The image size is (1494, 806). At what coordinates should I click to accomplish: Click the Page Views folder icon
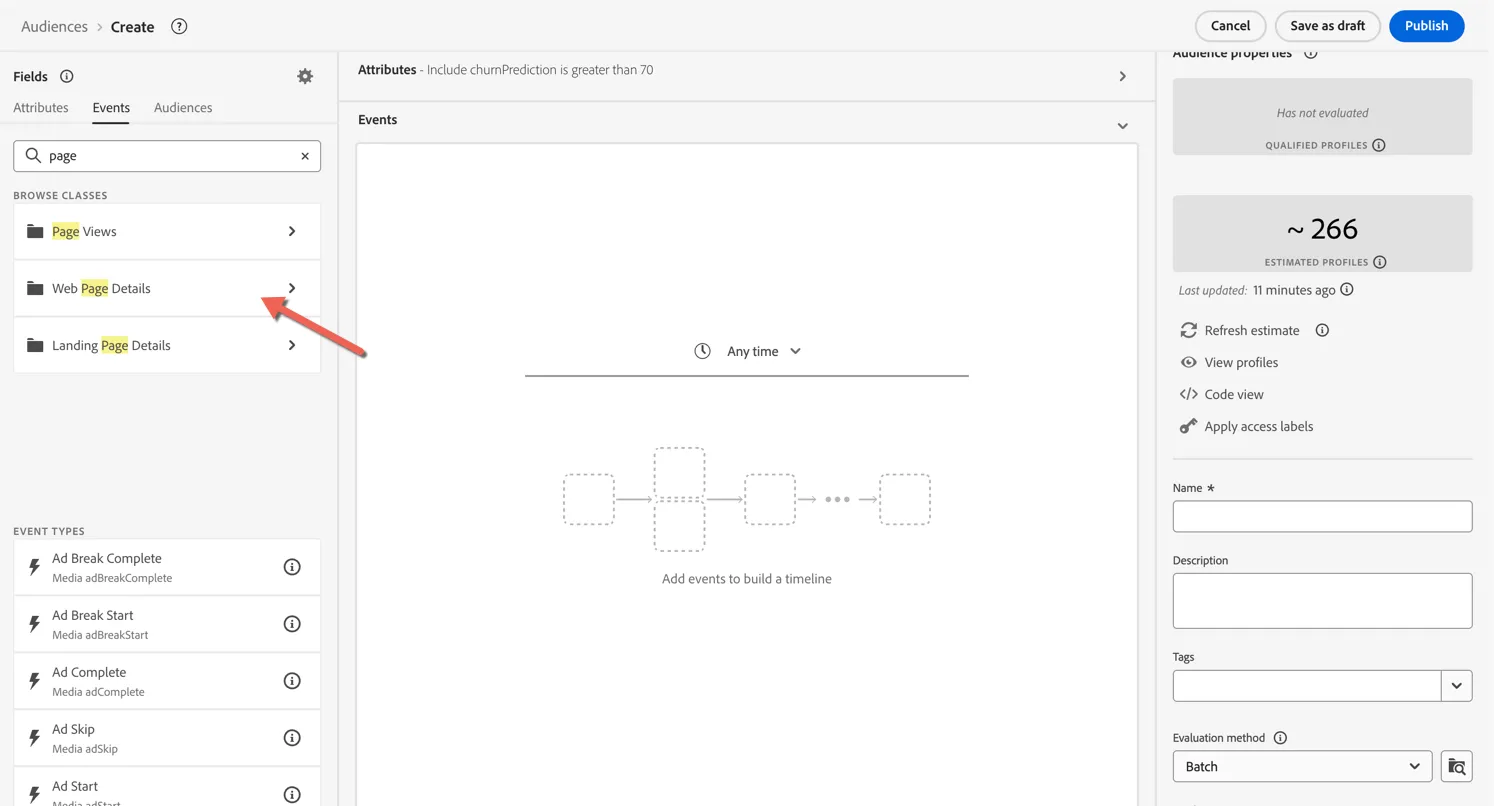click(35, 231)
